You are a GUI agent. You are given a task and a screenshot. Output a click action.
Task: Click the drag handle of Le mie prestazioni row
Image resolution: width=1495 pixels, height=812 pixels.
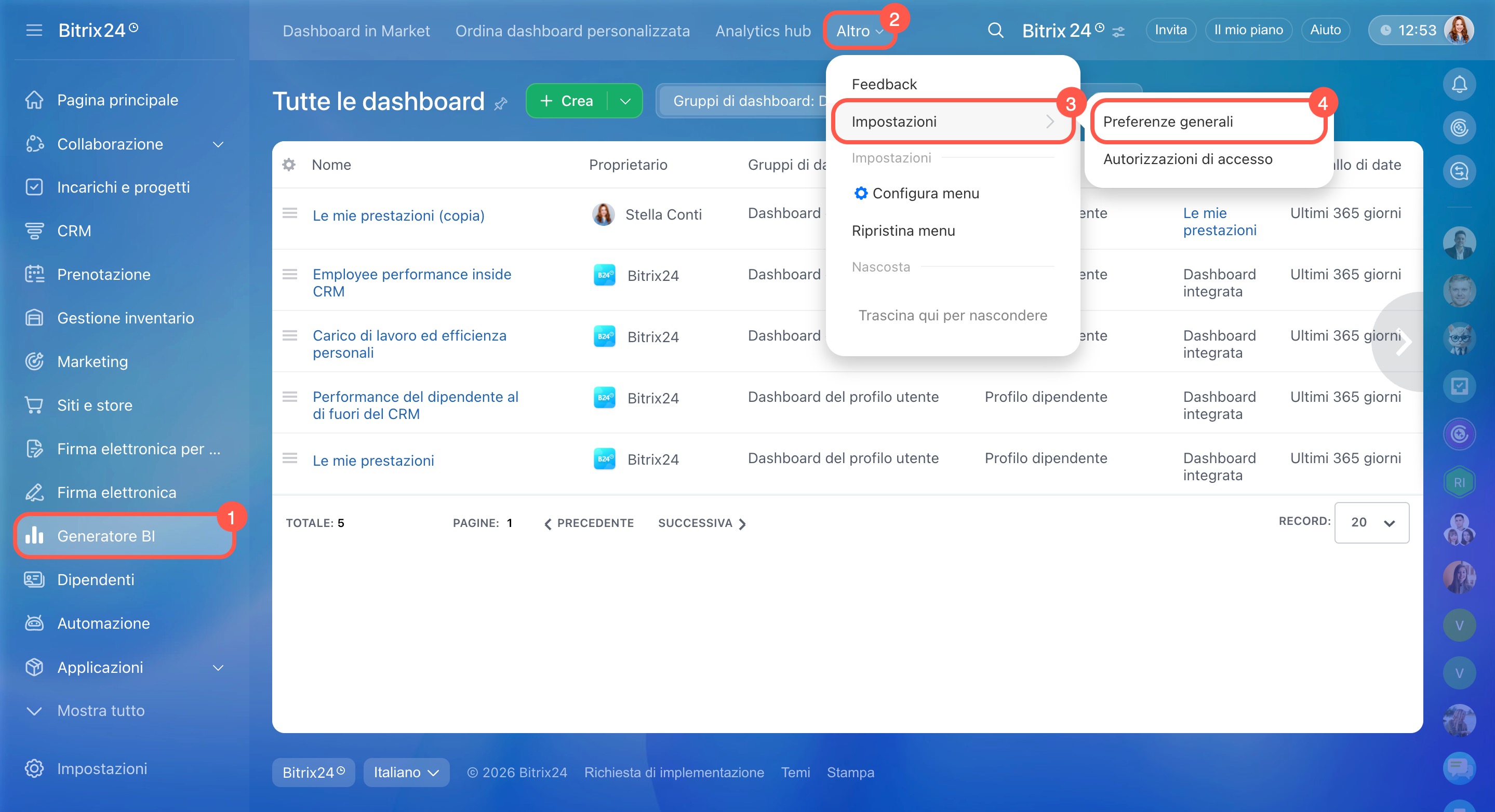(290, 459)
